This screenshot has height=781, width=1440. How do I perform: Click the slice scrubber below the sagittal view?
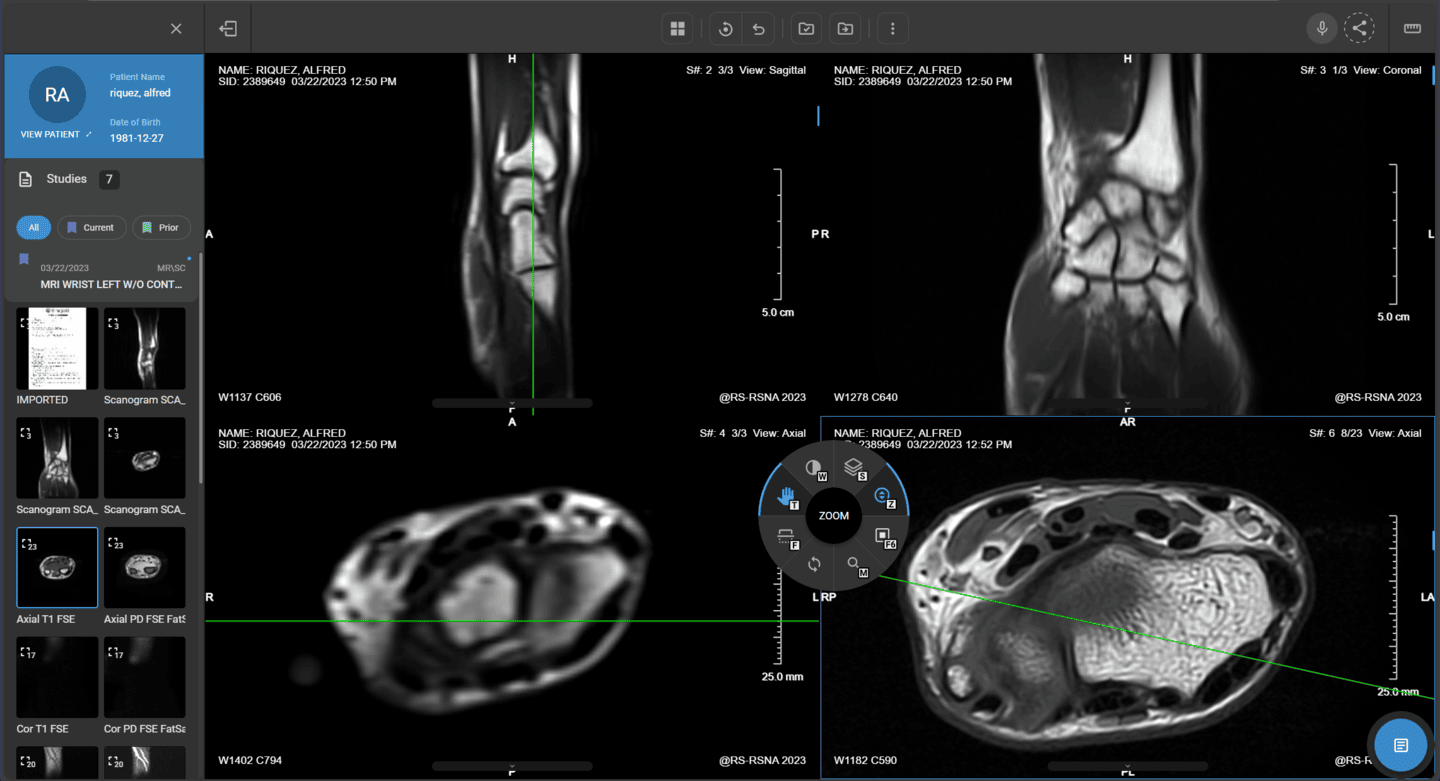pos(512,402)
